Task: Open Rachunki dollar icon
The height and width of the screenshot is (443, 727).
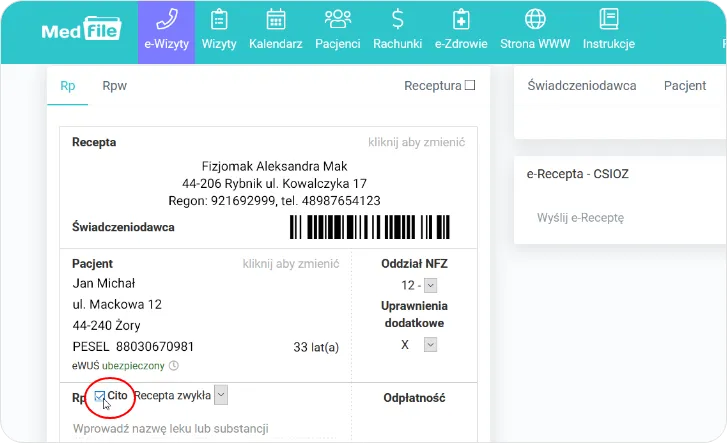Action: pos(397,20)
